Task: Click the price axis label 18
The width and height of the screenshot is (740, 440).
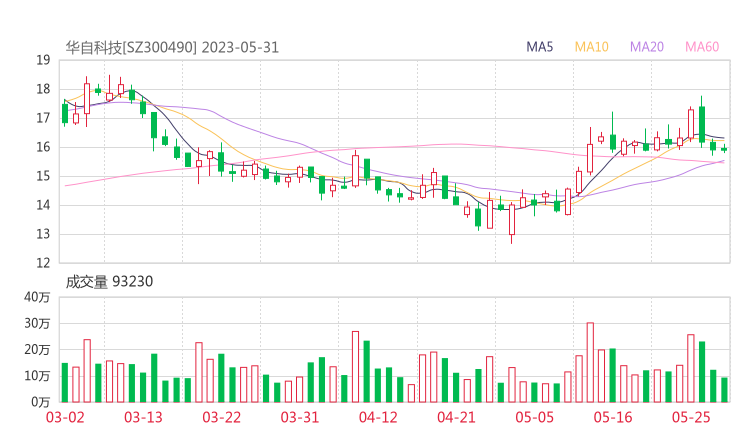Action: [43, 89]
